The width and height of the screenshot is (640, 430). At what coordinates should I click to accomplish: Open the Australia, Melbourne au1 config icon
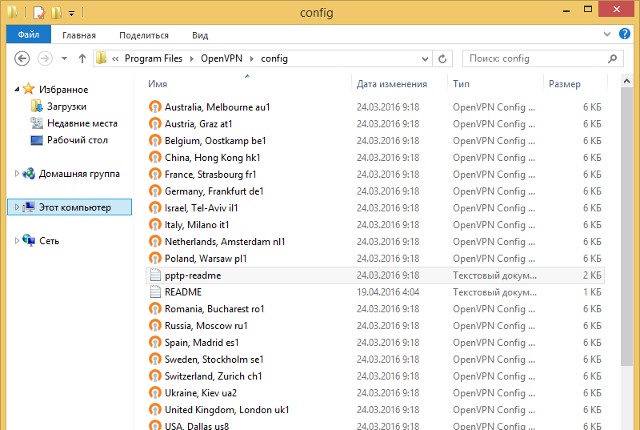[x=155, y=107]
